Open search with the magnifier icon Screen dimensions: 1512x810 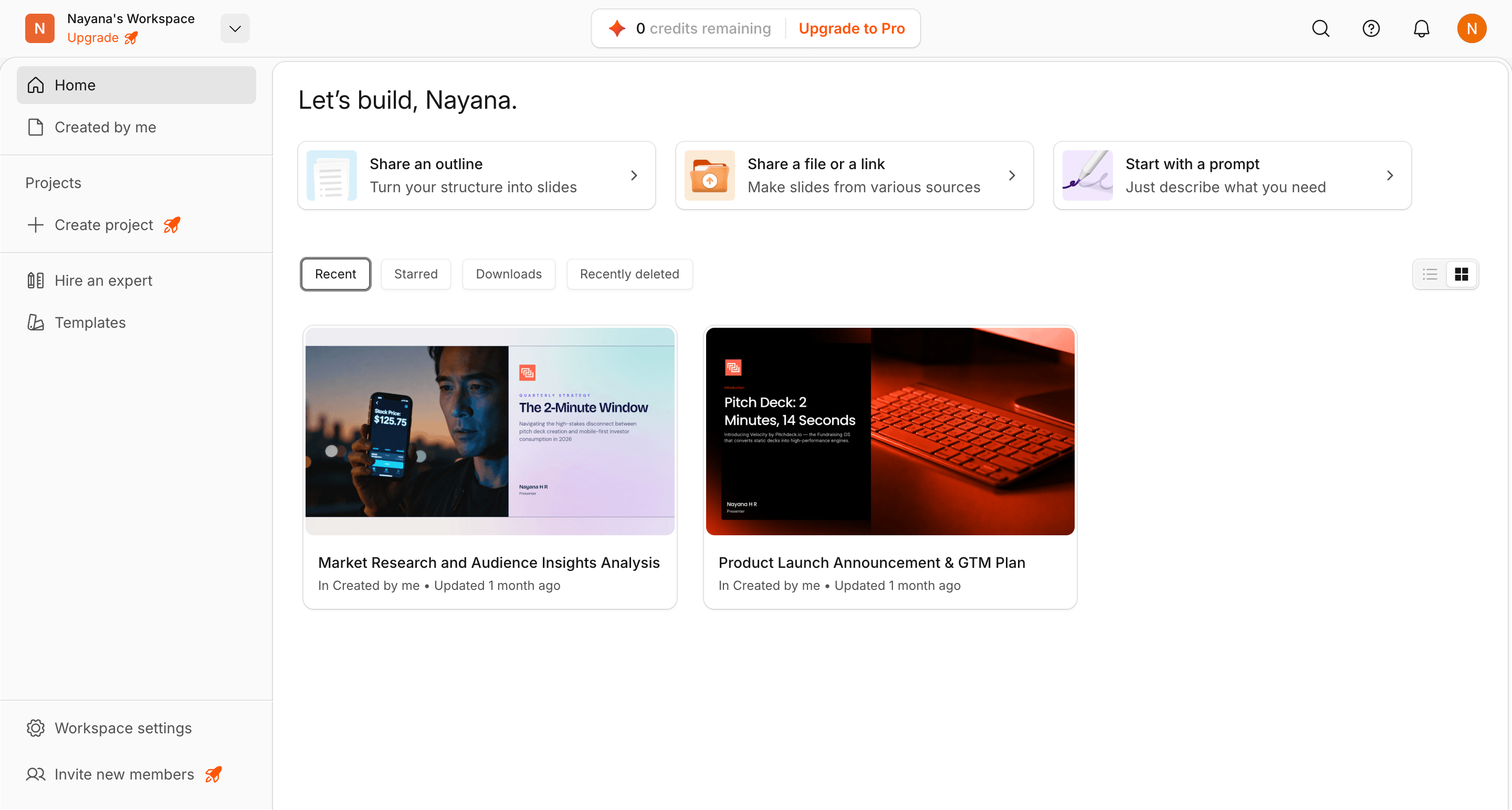1320,28
